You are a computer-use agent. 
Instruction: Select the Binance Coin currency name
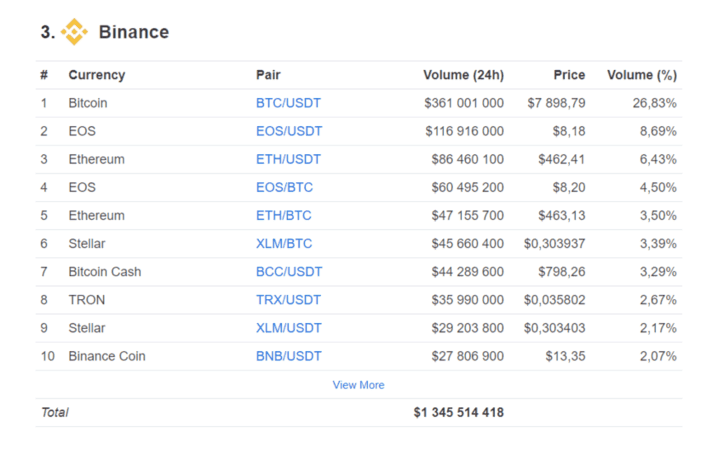tap(107, 356)
